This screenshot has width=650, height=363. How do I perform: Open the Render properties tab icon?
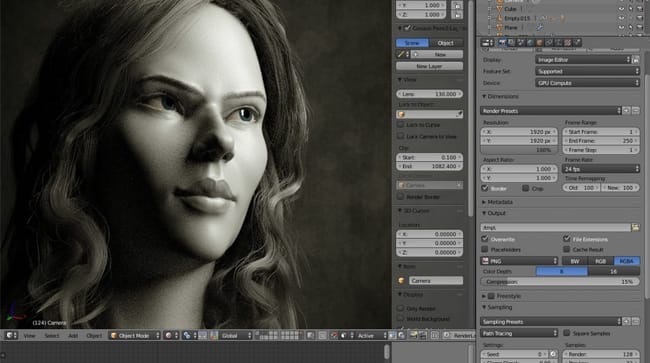502,43
